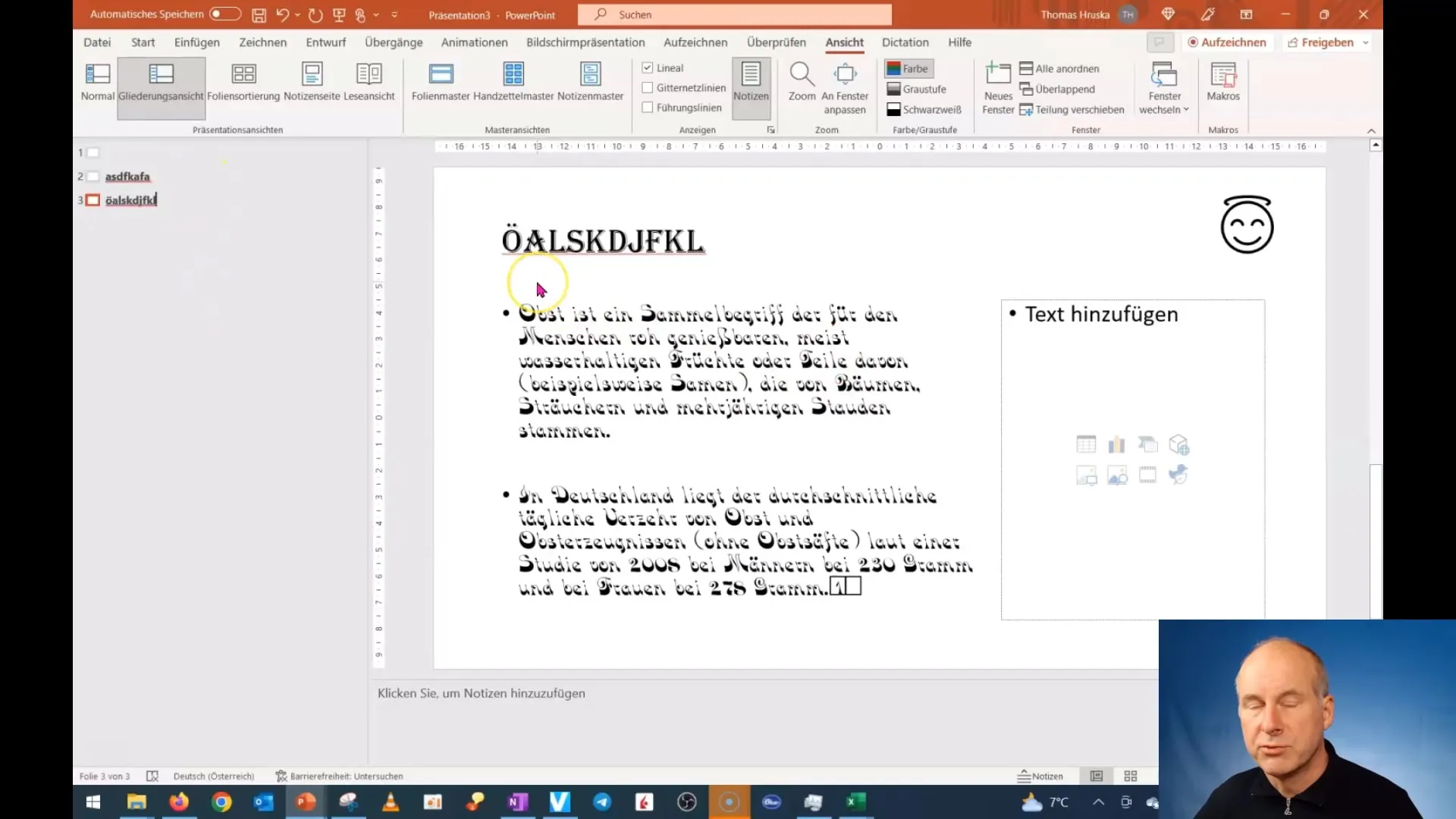Toggle the Lineal checkbox on
The image size is (1456, 819).
tap(647, 67)
